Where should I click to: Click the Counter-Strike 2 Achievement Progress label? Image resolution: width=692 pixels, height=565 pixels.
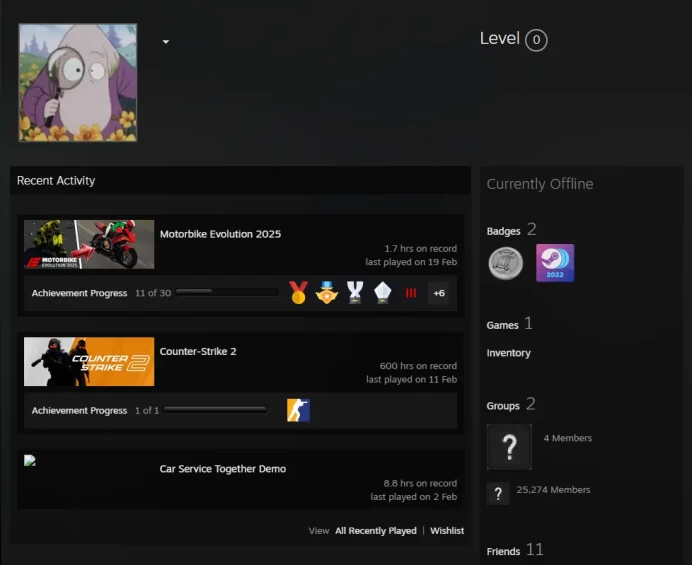tap(79, 411)
